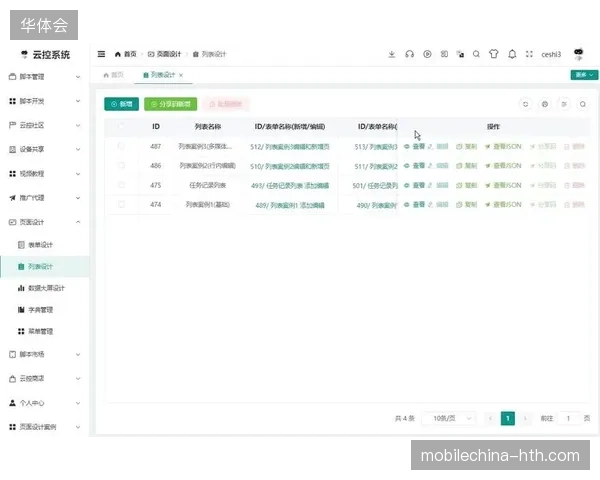Click the 分享码新增 button

171,104
